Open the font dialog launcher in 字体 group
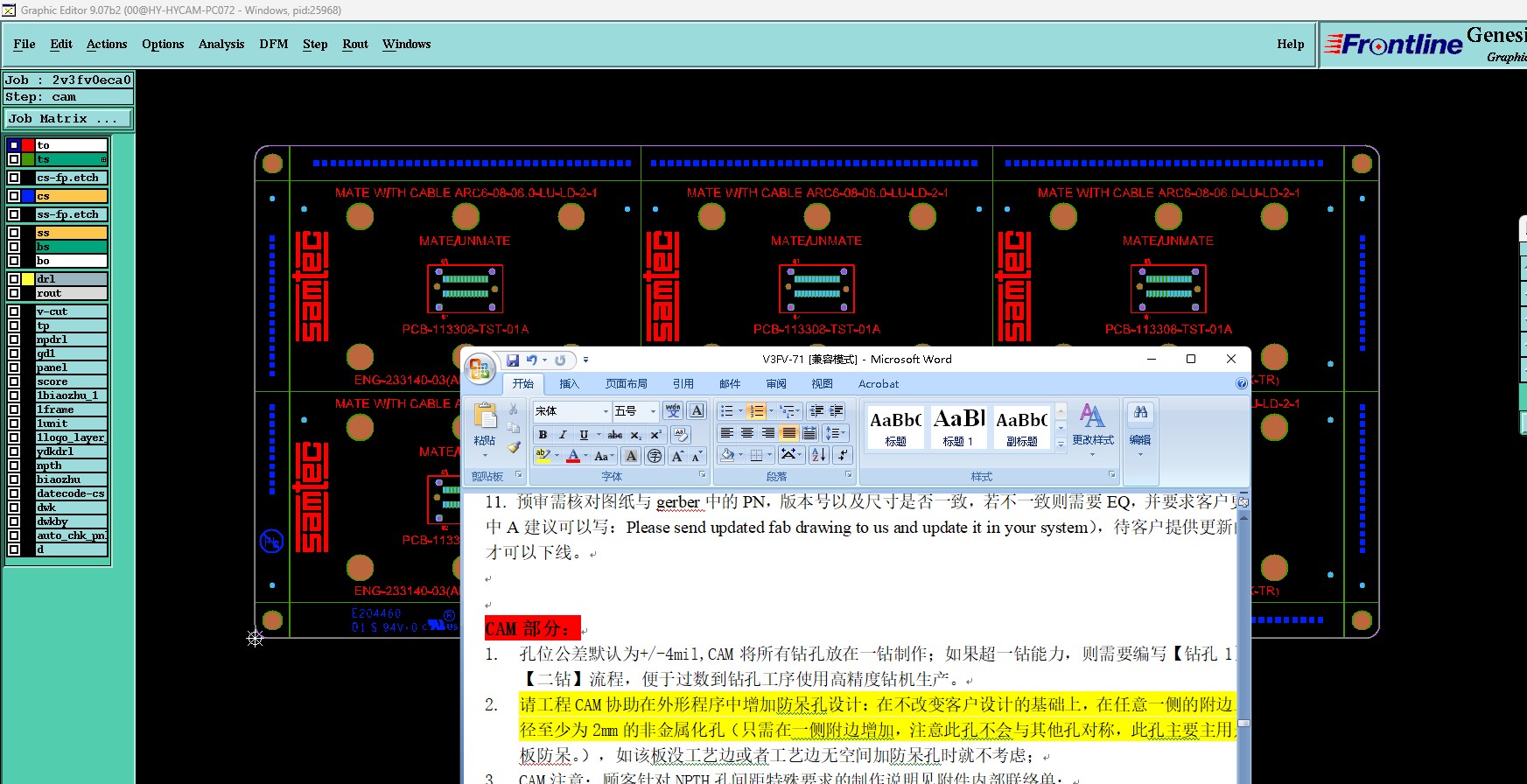The width and height of the screenshot is (1527, 784). pyautogui.click(x=702, y=474)
